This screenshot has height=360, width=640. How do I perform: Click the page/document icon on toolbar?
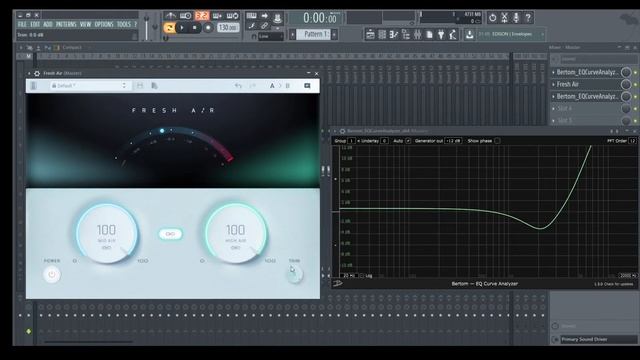point(429,35)
